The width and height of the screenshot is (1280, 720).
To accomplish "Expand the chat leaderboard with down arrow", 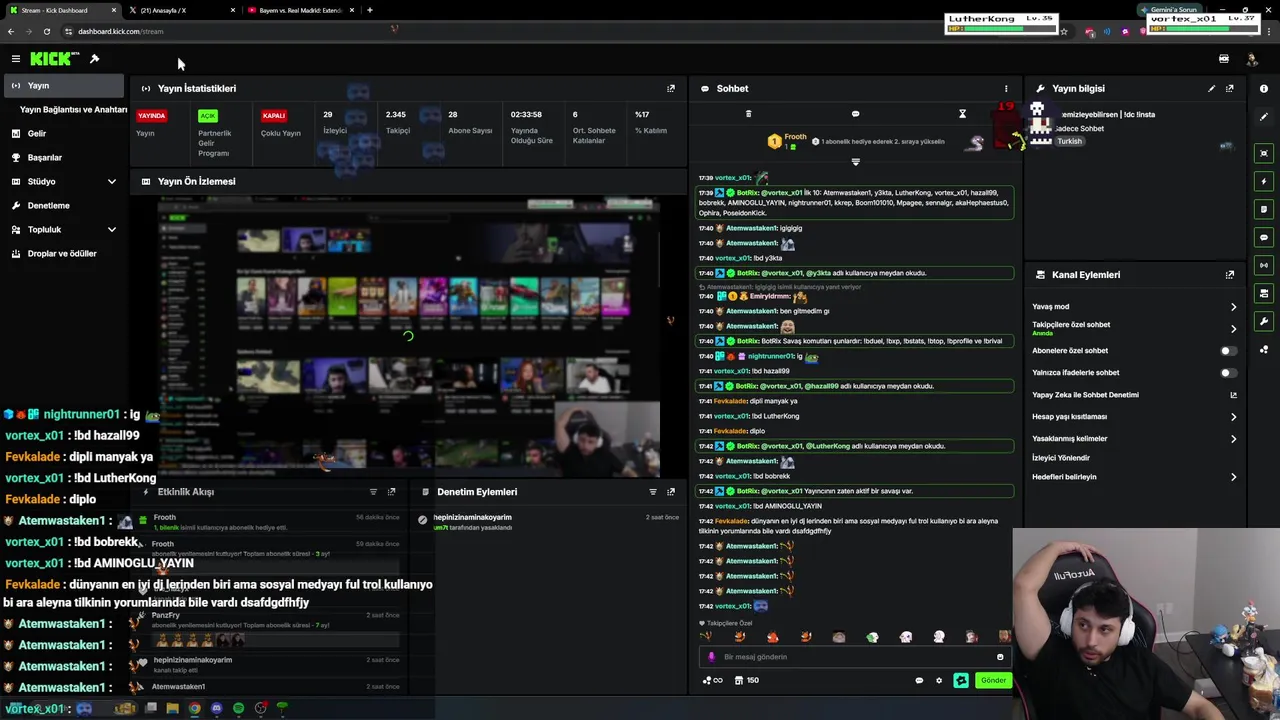I will [x=855, y=161].
